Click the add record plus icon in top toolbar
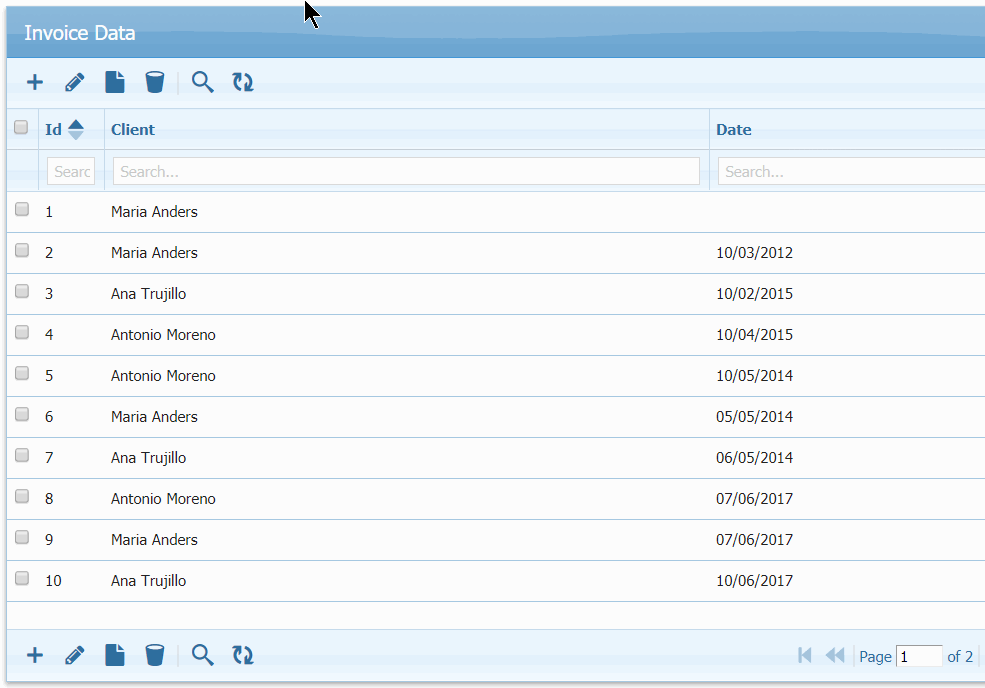985x688 pixels. tap(35, 82)
